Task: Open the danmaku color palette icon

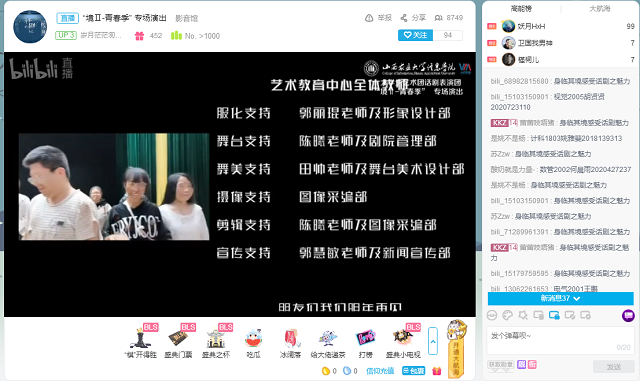Action: click(507, 315)
